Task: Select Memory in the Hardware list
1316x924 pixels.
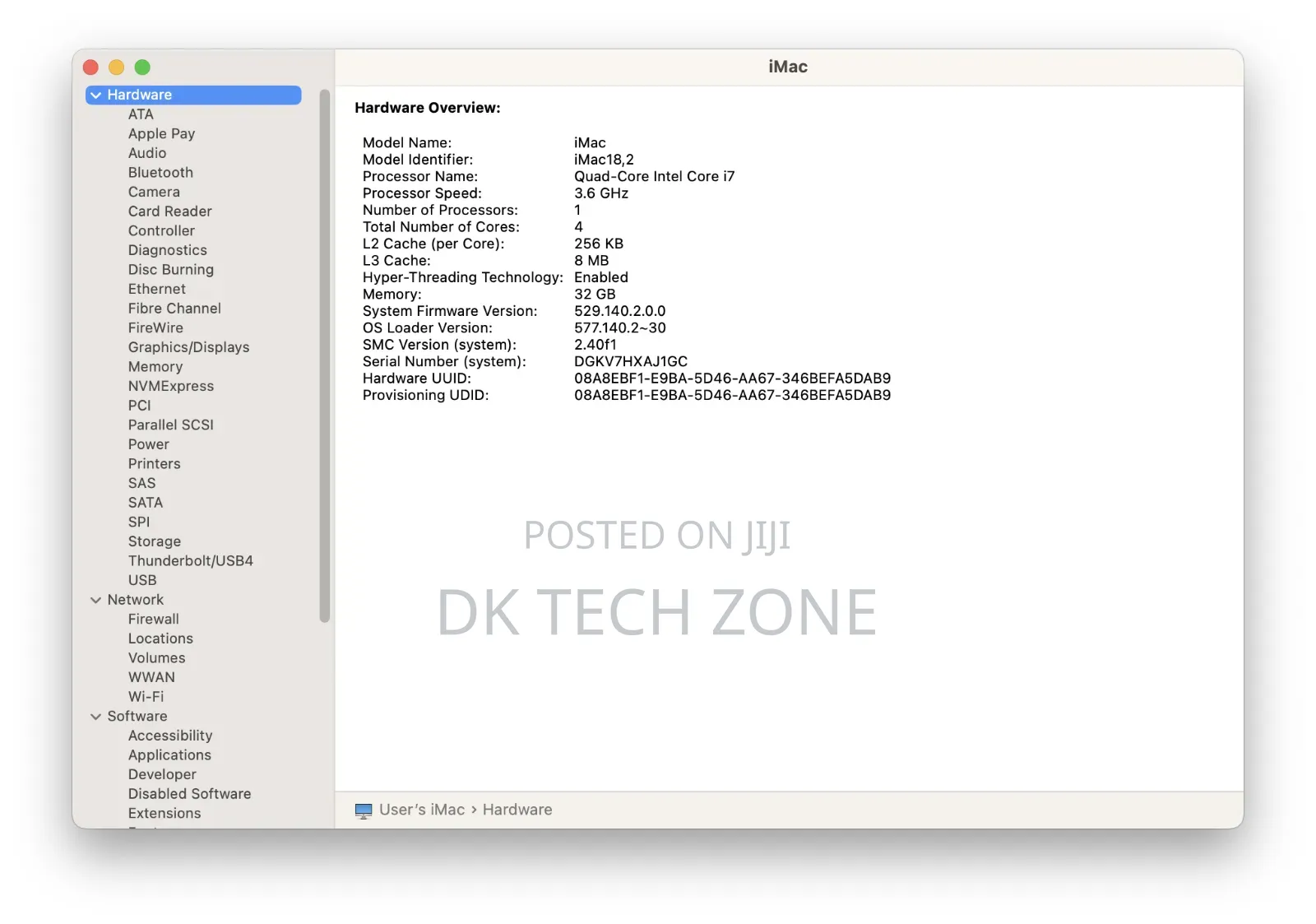Action: 155,367
